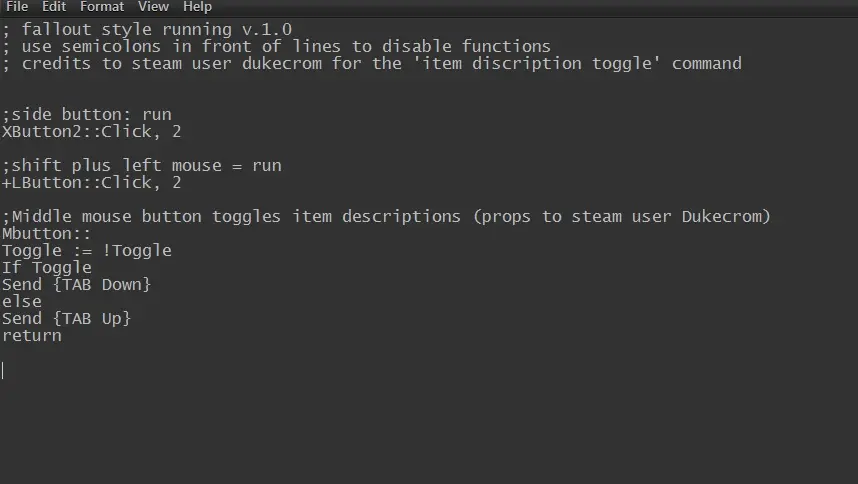
Task: Click the 'Mbutton::' hotkey line
Action: click(47, 234)
